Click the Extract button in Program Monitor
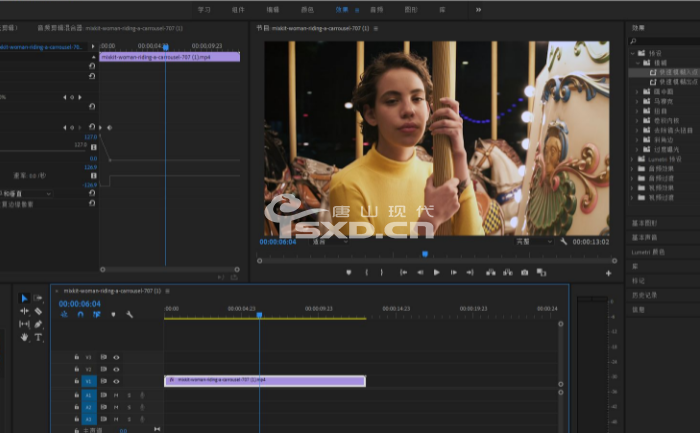 (508, 273)
